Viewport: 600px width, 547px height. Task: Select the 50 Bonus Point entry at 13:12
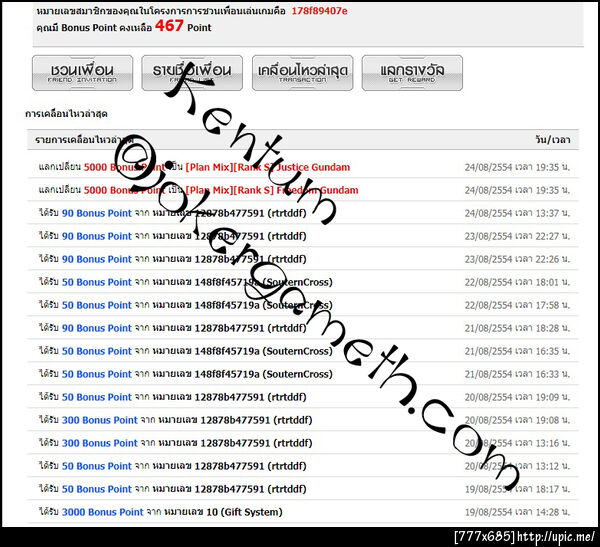[303, 466]
